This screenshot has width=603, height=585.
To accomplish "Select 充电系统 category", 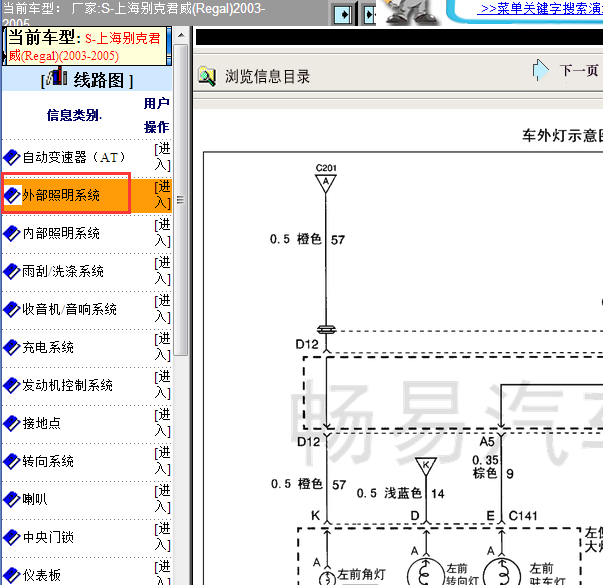I will tap(48, 347).
